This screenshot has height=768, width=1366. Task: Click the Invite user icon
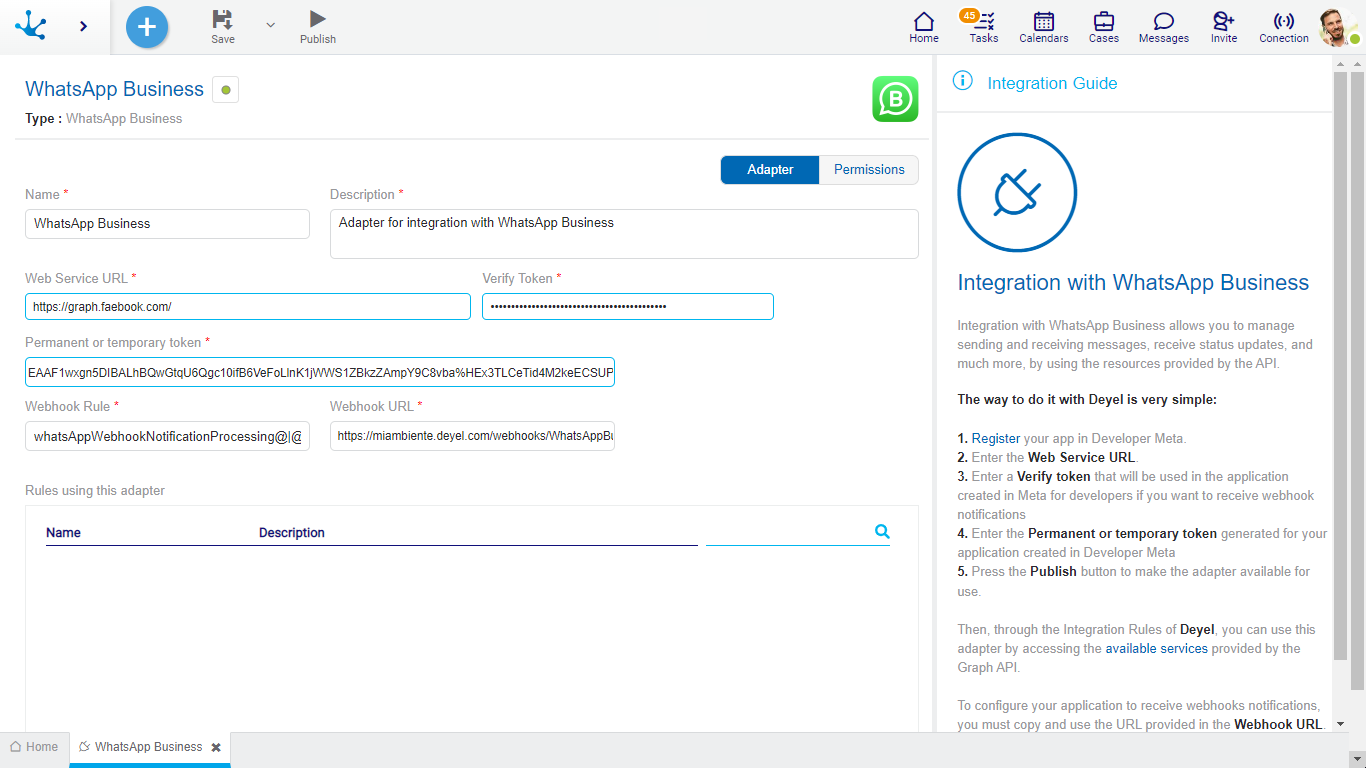pos(1223,22)
